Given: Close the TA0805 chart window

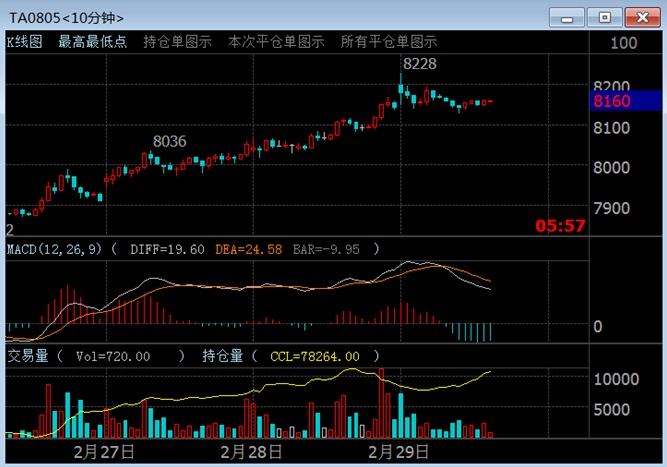Looking at the screenshot, I should (642, 18).
